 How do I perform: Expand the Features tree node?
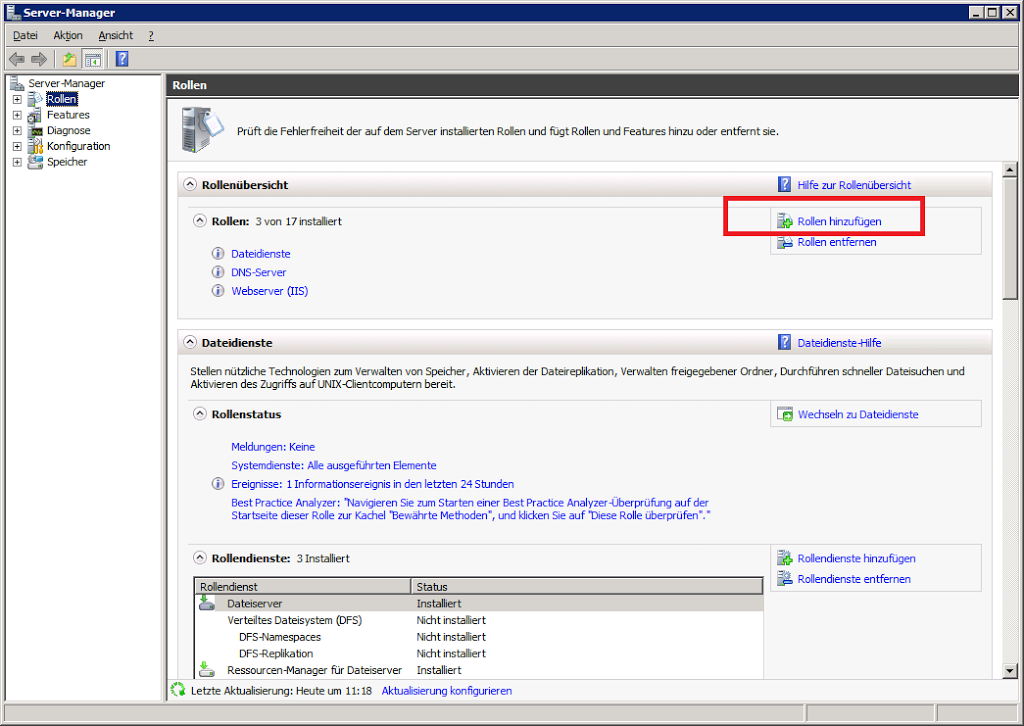point(17,115)
